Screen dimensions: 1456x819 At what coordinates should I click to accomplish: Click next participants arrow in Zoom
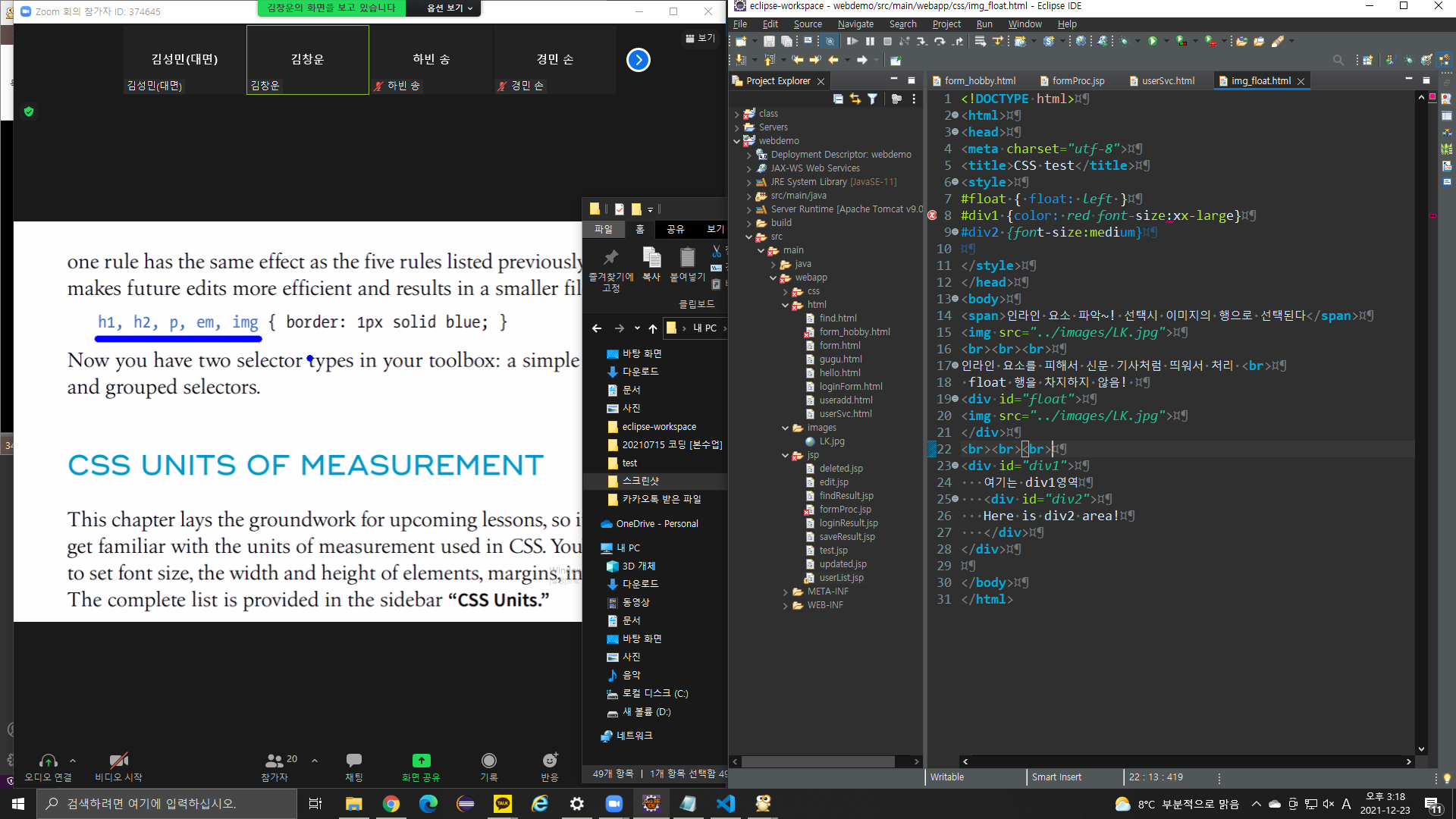coord(639,60)
